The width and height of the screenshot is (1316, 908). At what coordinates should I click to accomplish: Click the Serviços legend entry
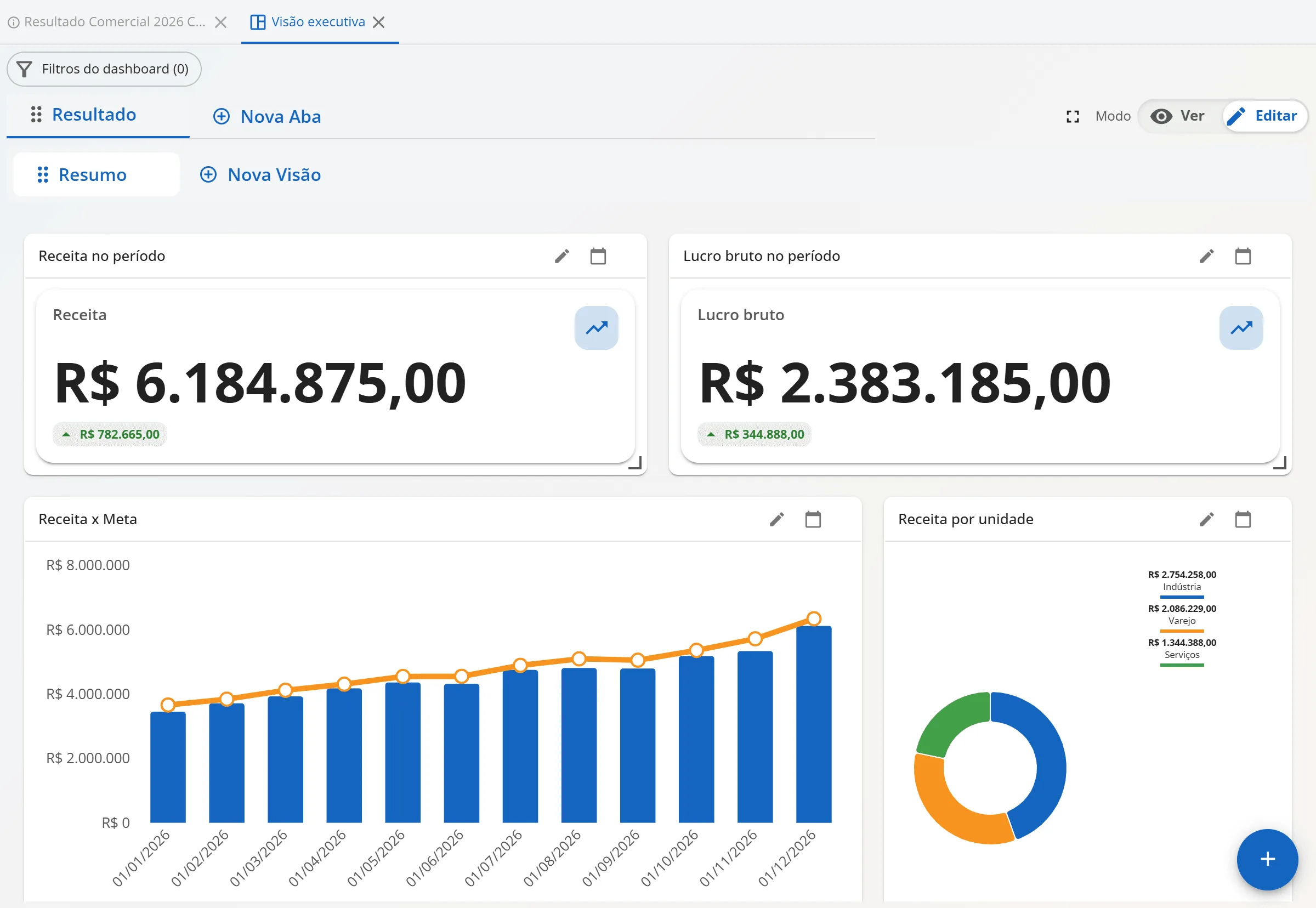tap(1182, 652)
